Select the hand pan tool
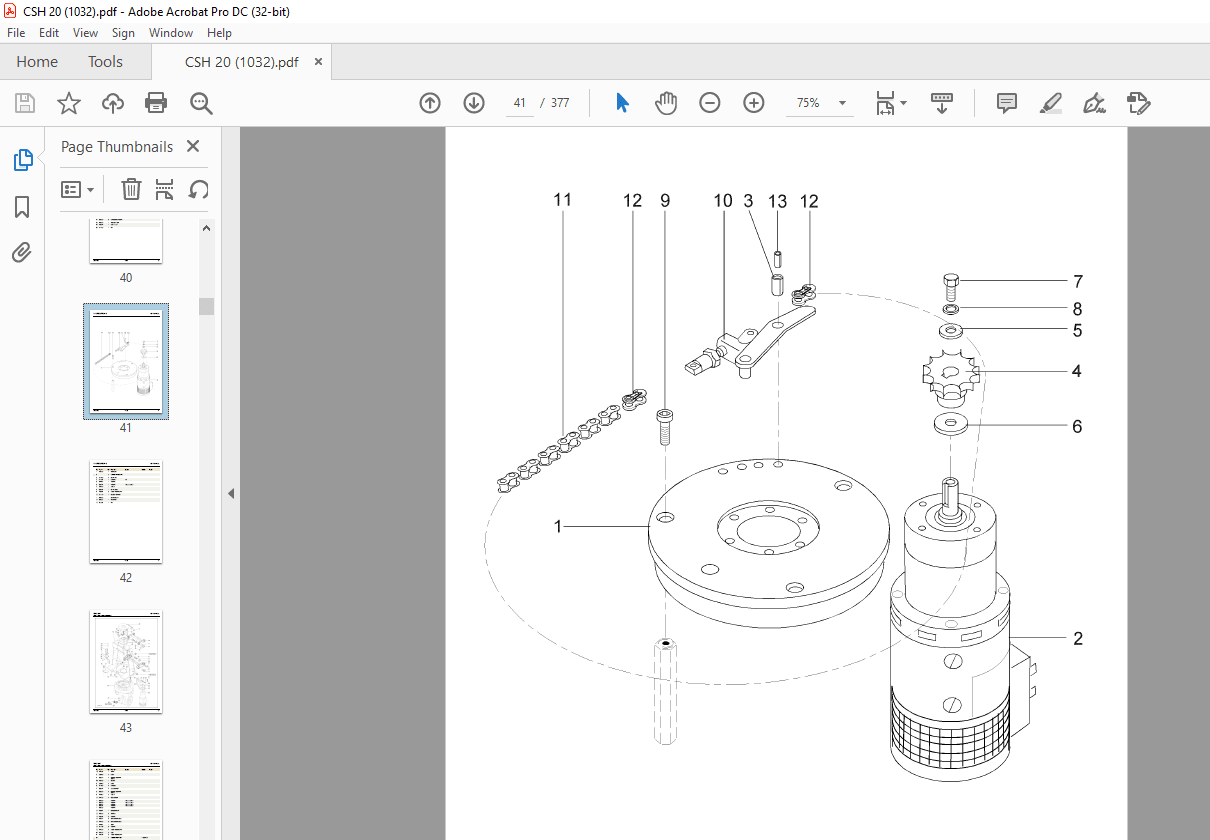Viewport: 1210px width, 840px height. point(666,103)
